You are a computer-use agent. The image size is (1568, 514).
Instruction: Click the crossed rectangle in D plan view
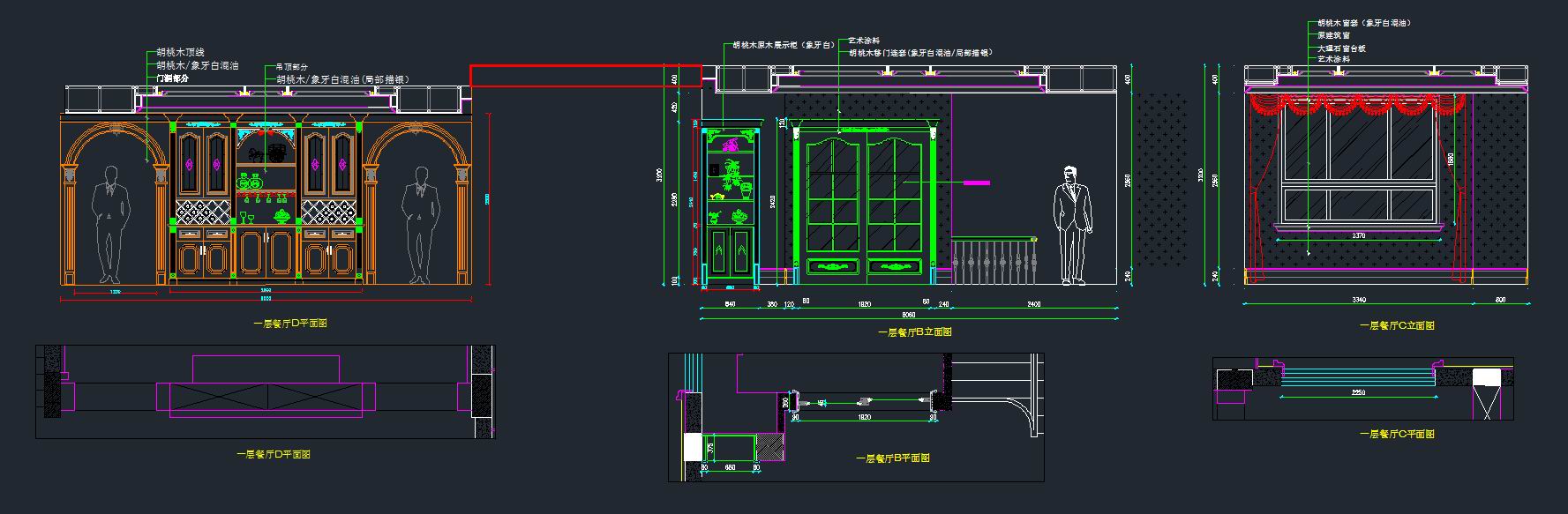tap(260, 399)
